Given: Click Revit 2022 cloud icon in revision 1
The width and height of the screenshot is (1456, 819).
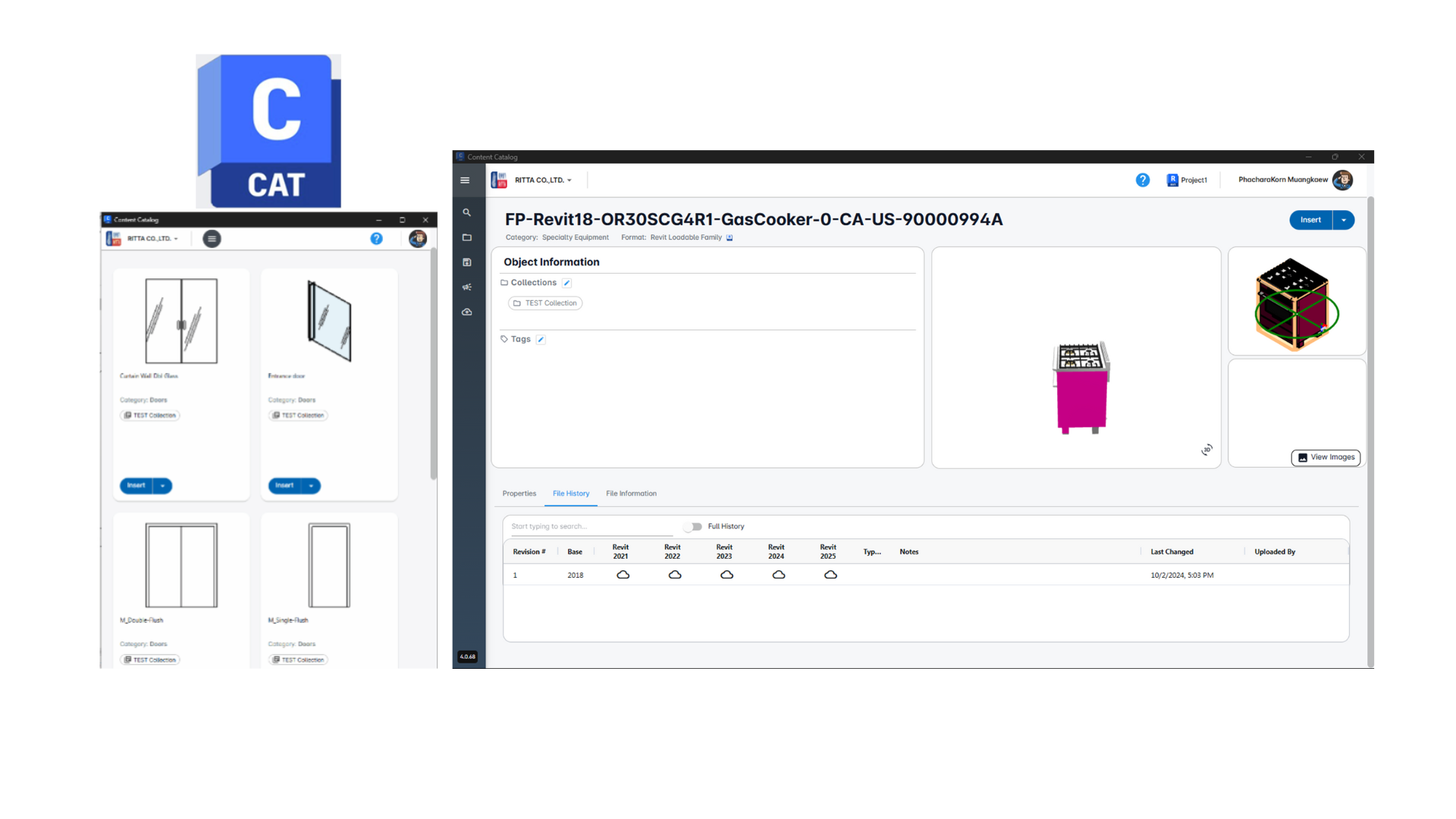Looking at the screenshot, I should coord(675,575).
